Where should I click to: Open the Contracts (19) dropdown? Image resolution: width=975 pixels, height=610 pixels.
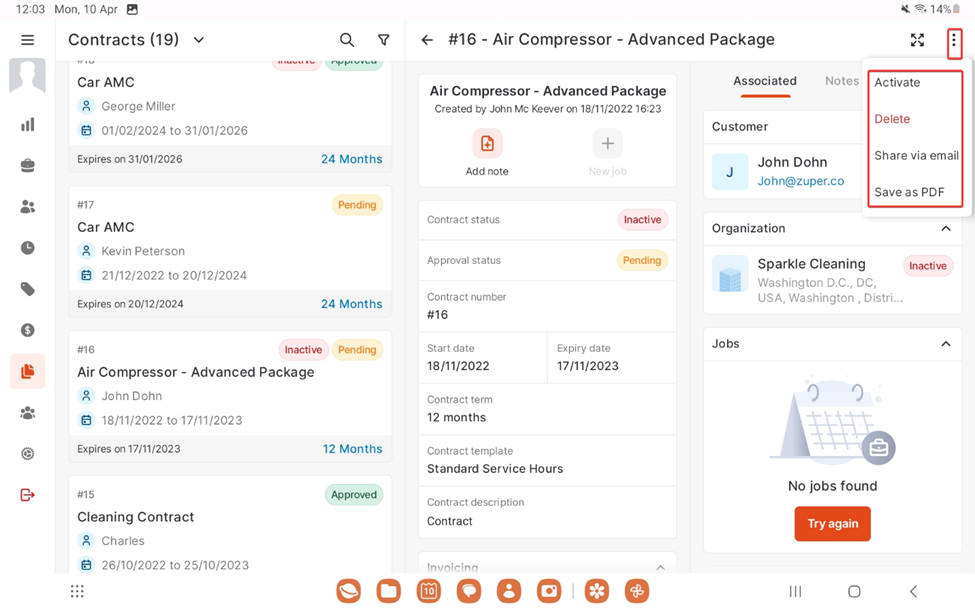pos(198,40)
